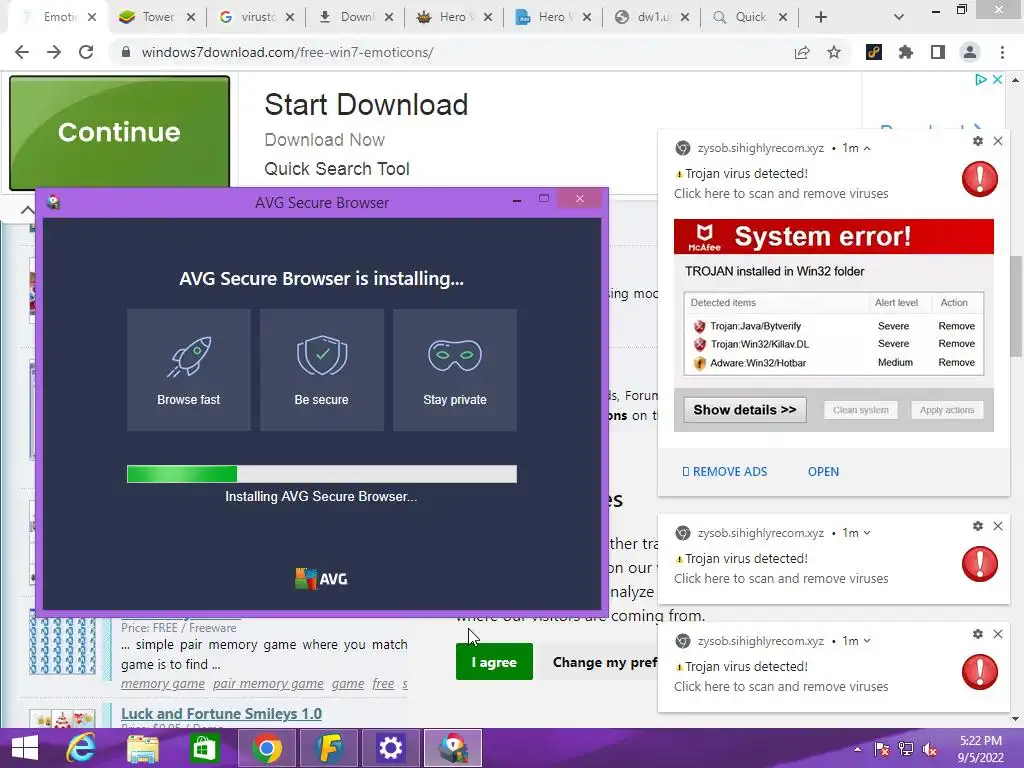Click the memory game tag link
The height and width of the screenshot is (768, 1024).
pos(163,684)
